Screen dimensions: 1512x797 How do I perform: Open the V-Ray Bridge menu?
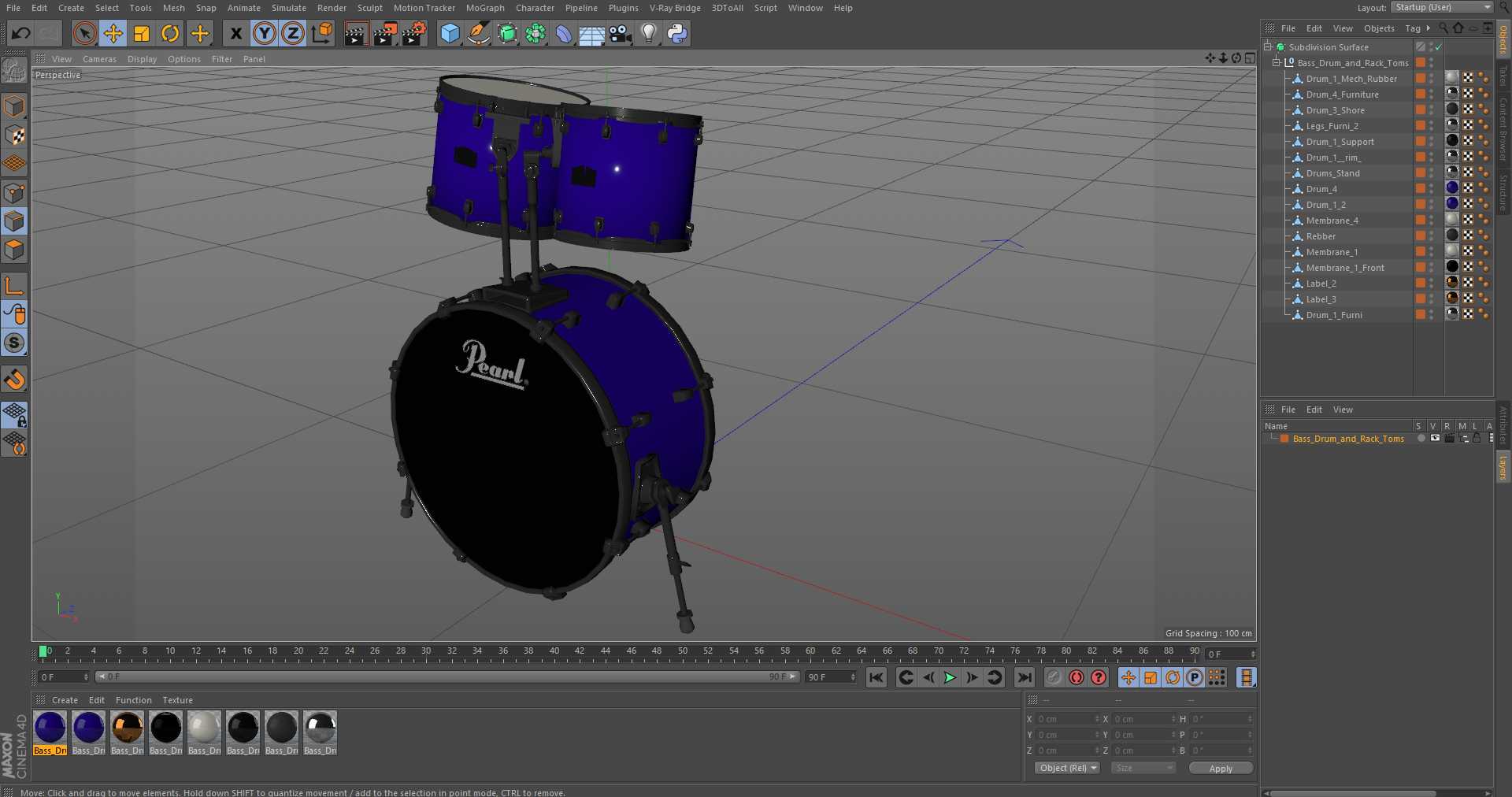pos(675,8)
